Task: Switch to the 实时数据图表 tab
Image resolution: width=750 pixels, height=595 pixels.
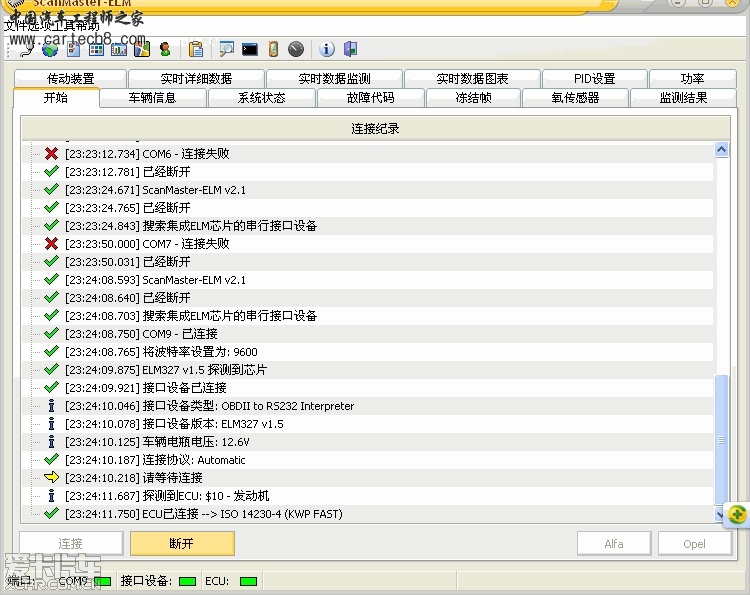Action: tap(472, 78)
